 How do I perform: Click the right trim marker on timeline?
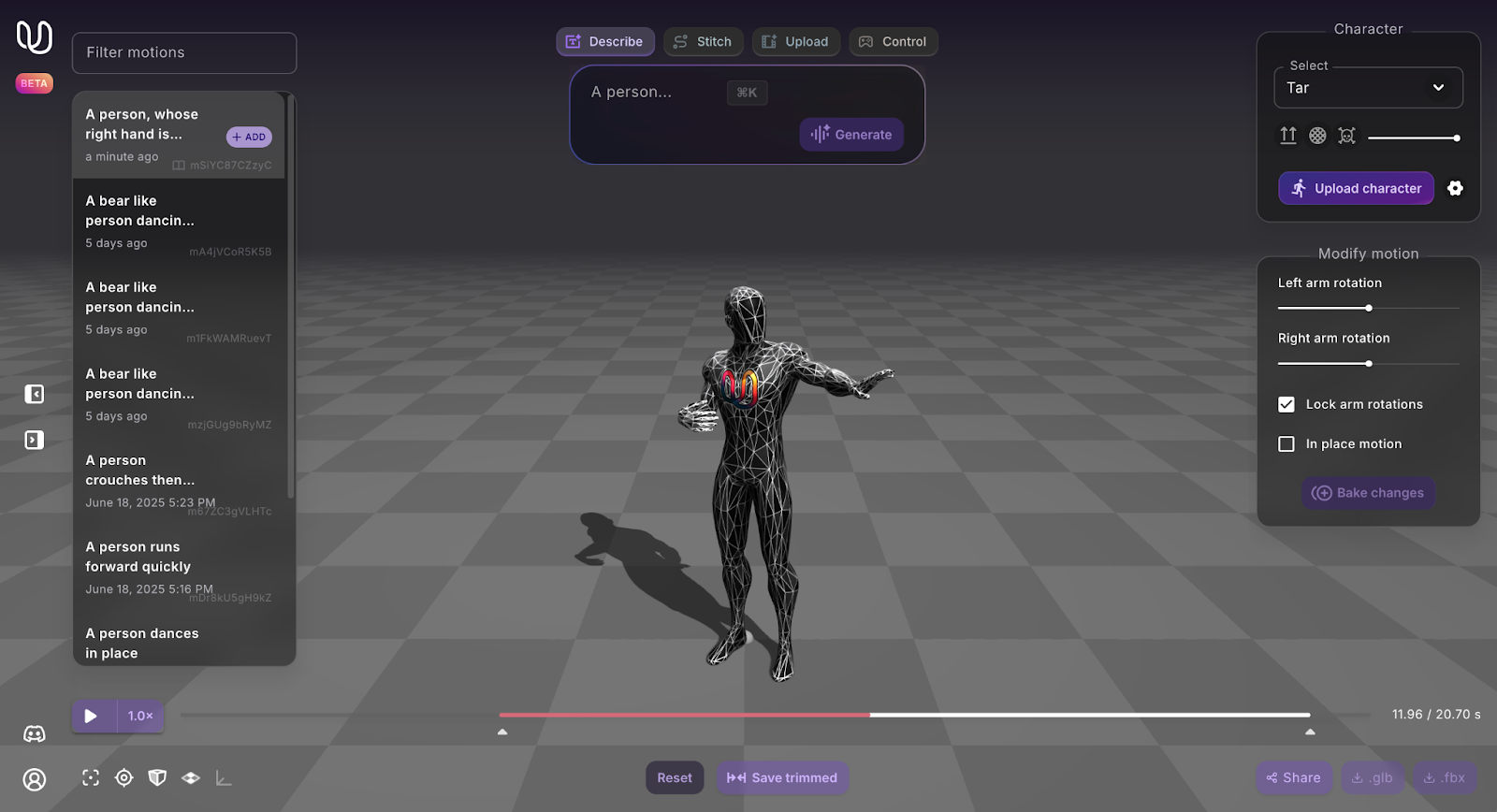[1310, 732]
